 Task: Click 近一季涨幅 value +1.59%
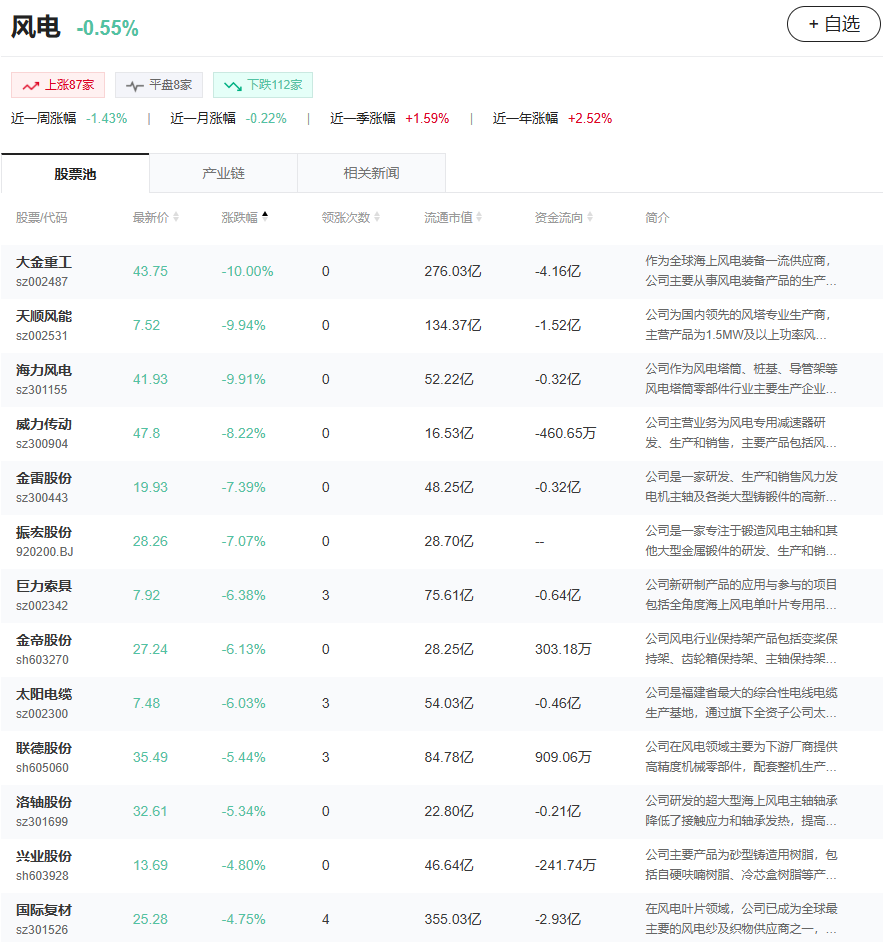427,118
